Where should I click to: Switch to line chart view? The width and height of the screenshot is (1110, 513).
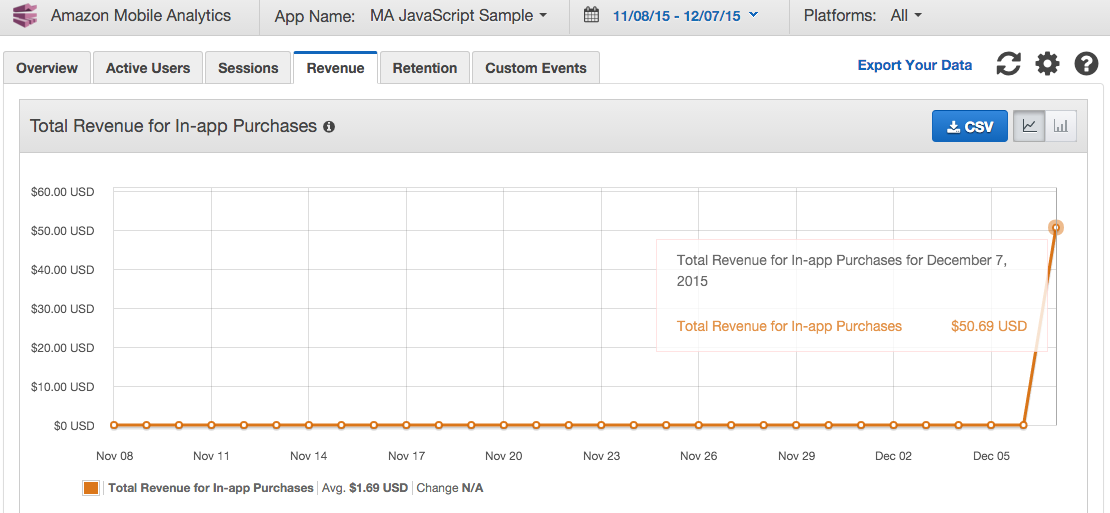1029,126
